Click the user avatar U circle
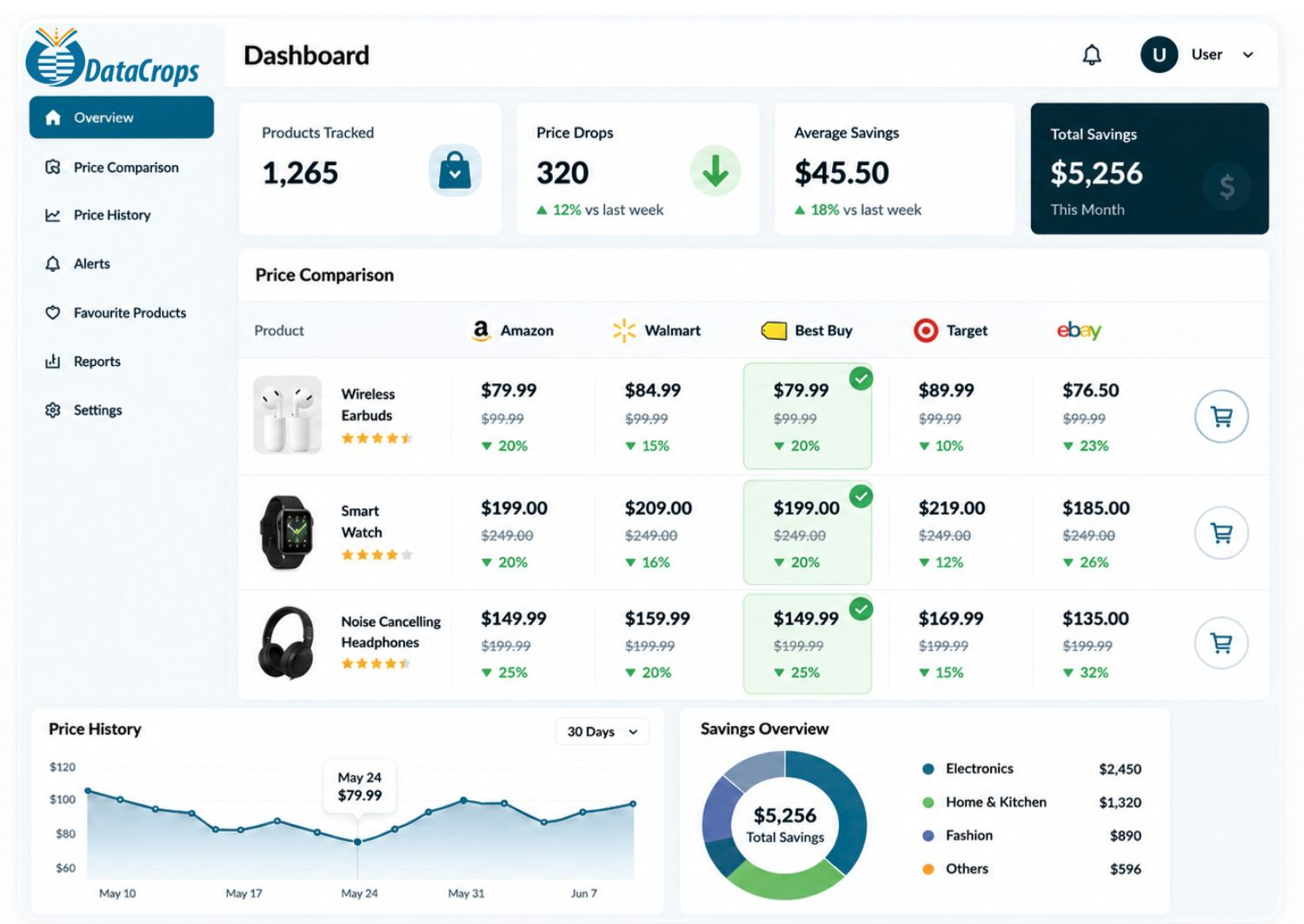1304x924 pixels. [x=1159, y=55]
